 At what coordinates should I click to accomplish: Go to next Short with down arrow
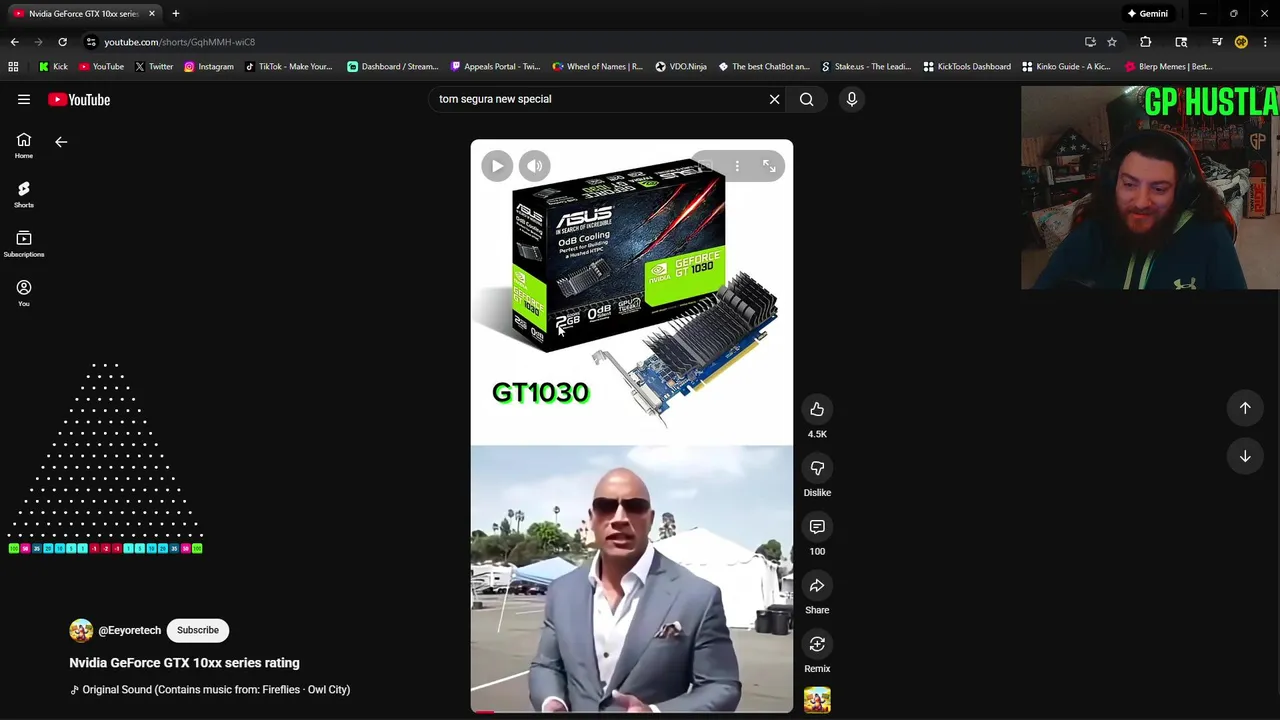point(1245,456)
